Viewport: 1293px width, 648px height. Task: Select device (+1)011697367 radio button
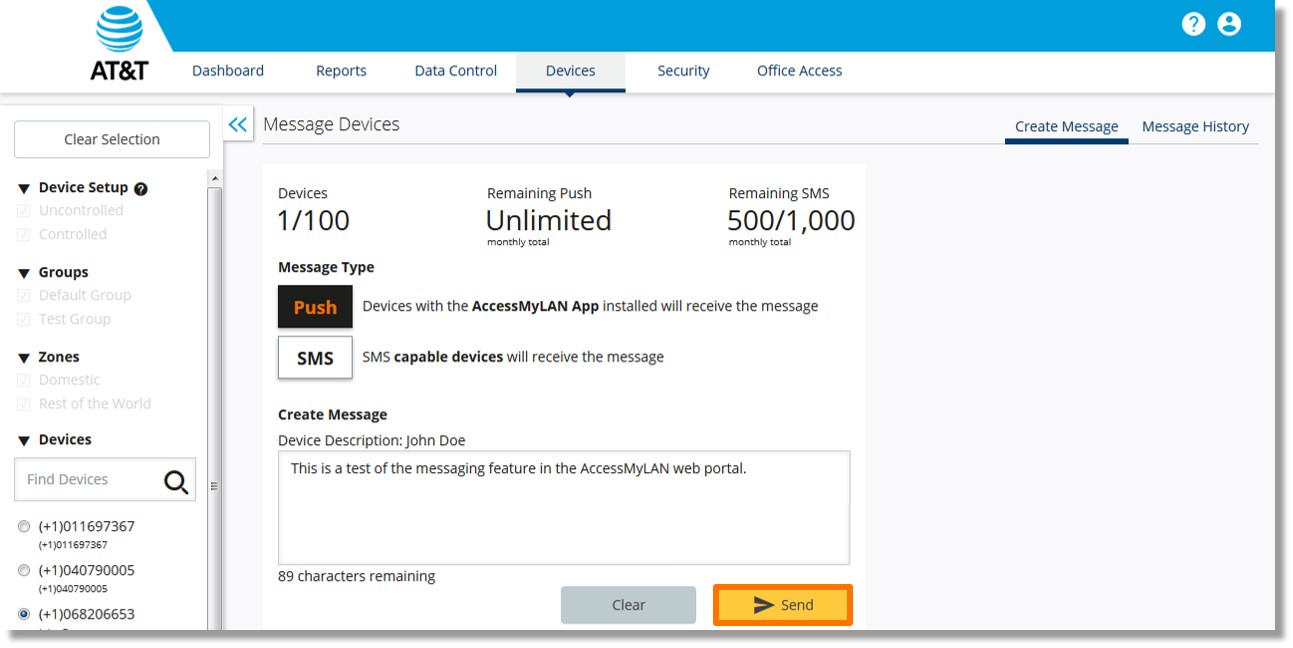(24, 527)
